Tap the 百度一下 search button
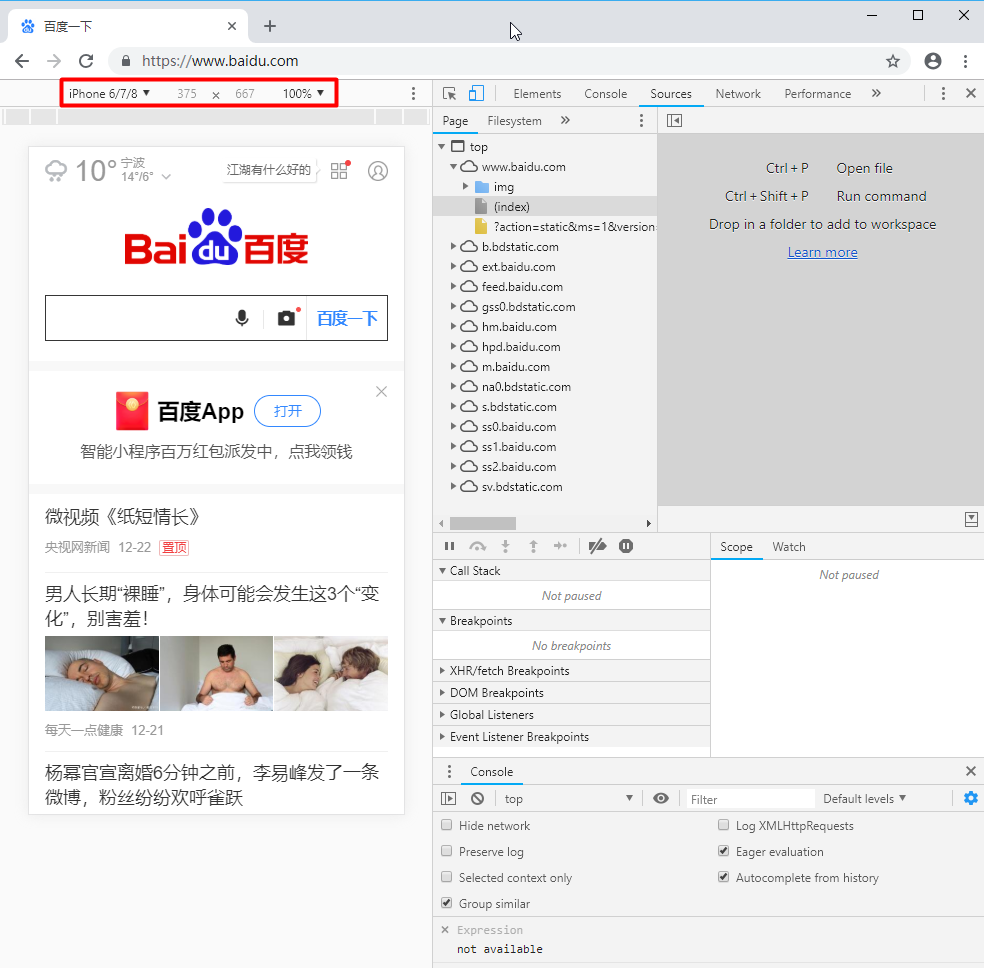984x968 pixels. pos(347,318)
